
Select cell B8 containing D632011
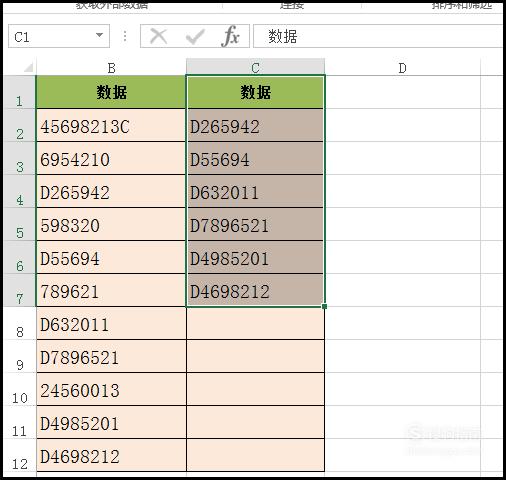(111, 323)
